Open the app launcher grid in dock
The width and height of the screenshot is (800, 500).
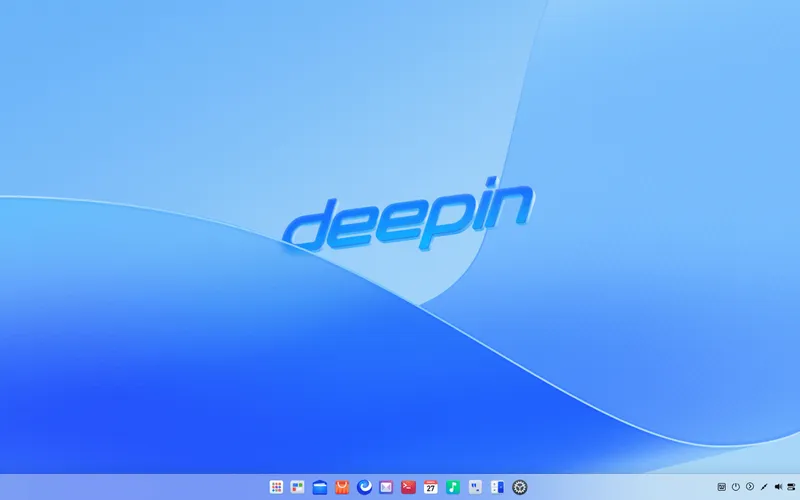[x=276, y=487]
